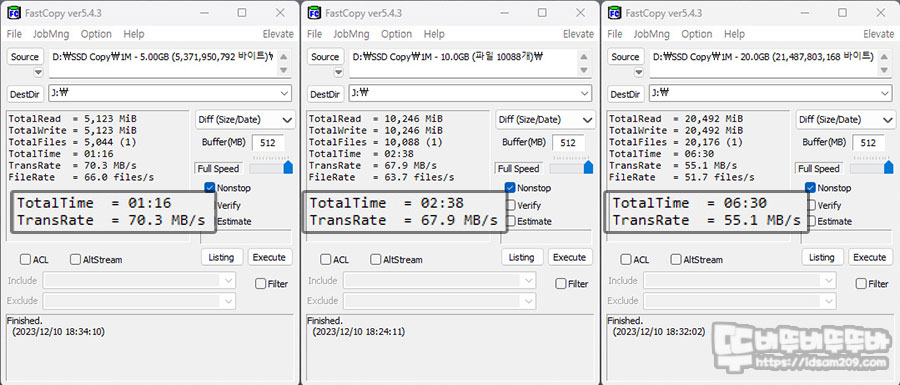Click source field down arrow in 20.0GB window
Image resolution: width=900 pixels, height=385 pixels.
point(884,70)
